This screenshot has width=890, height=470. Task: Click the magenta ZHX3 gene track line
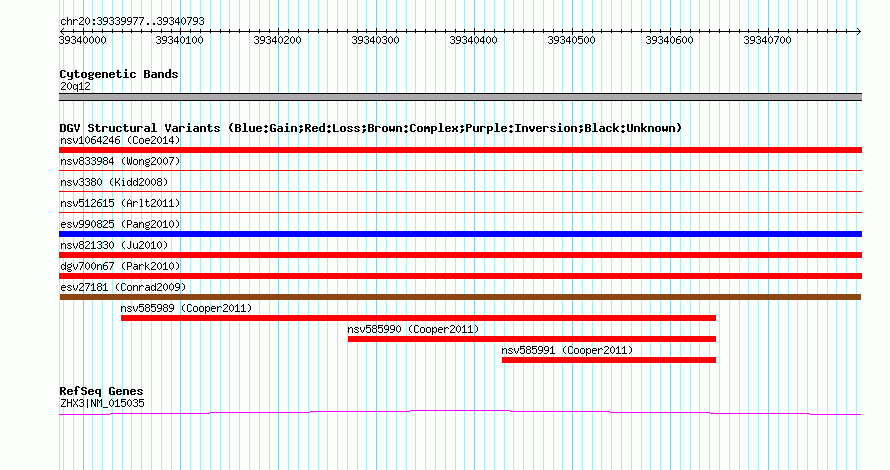tap(460, 413)
